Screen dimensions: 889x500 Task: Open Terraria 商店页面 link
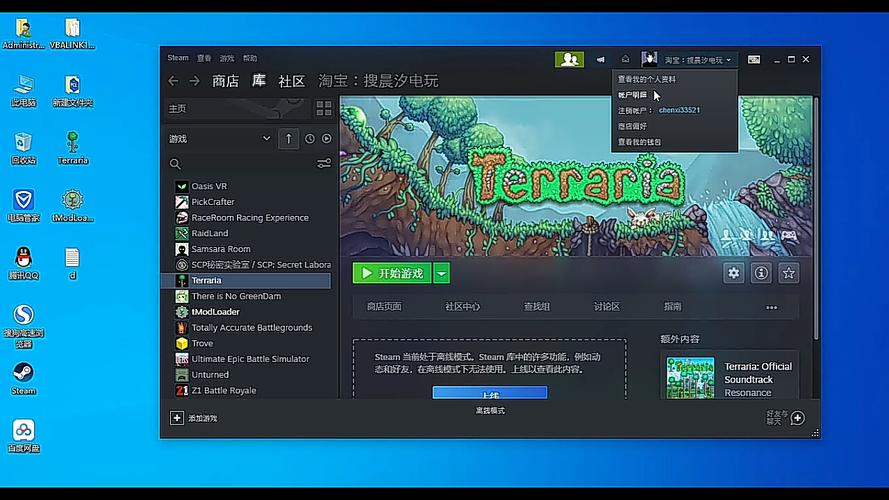coord(384,307)
